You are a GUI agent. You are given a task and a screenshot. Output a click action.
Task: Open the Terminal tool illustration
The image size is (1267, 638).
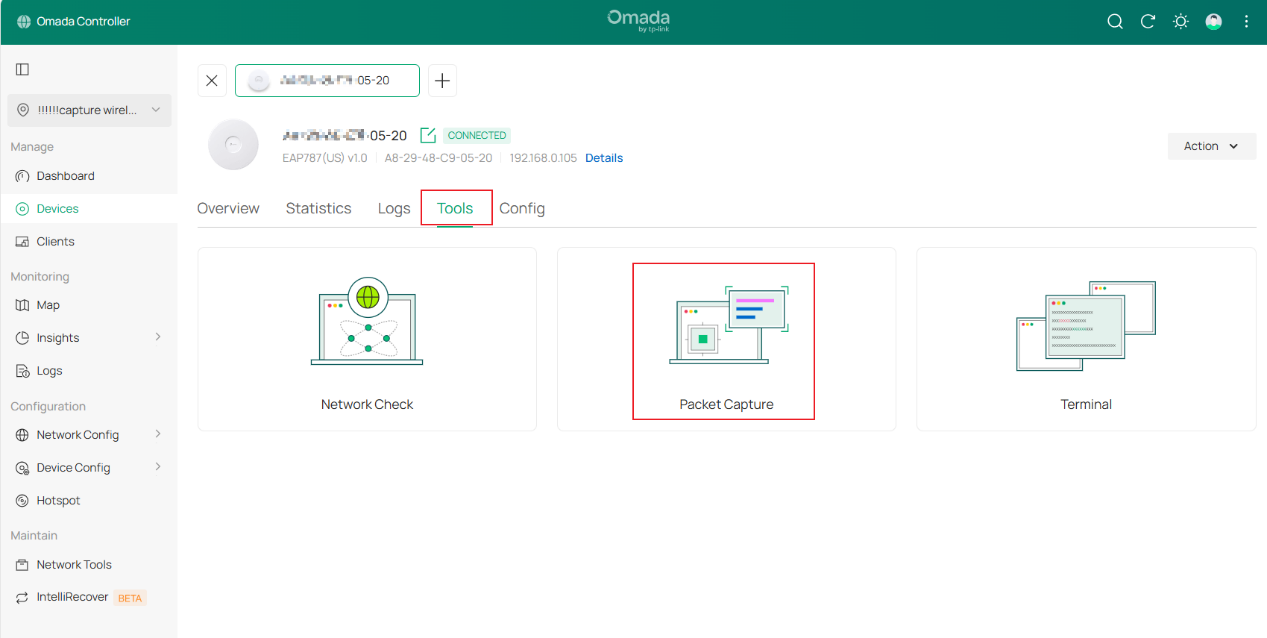click(x=1086, y=326)
